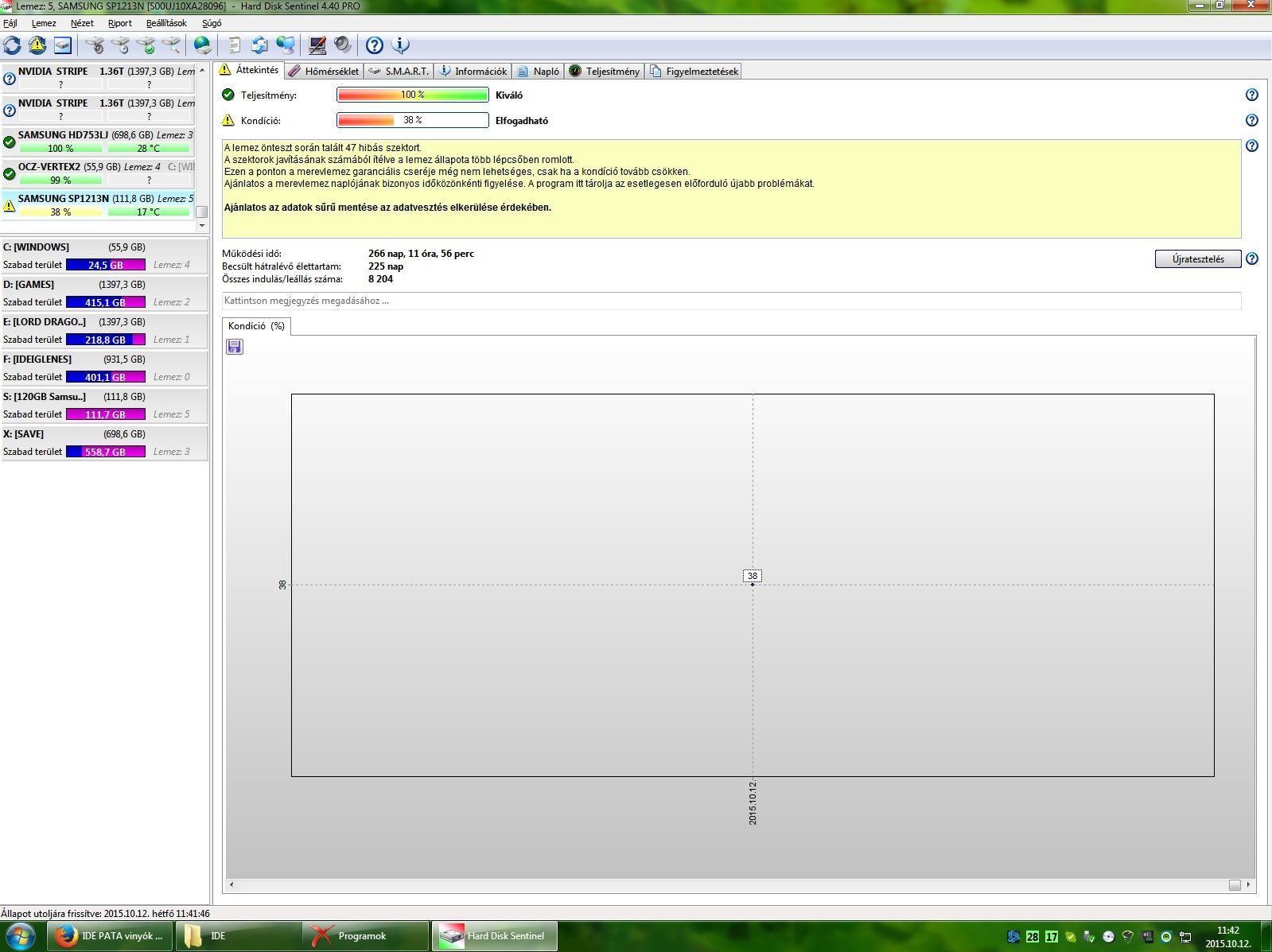1272x952 pixels.
Task: Select the SAMSUNG HD753LJ disk entry
Action: tap(98, 142)
